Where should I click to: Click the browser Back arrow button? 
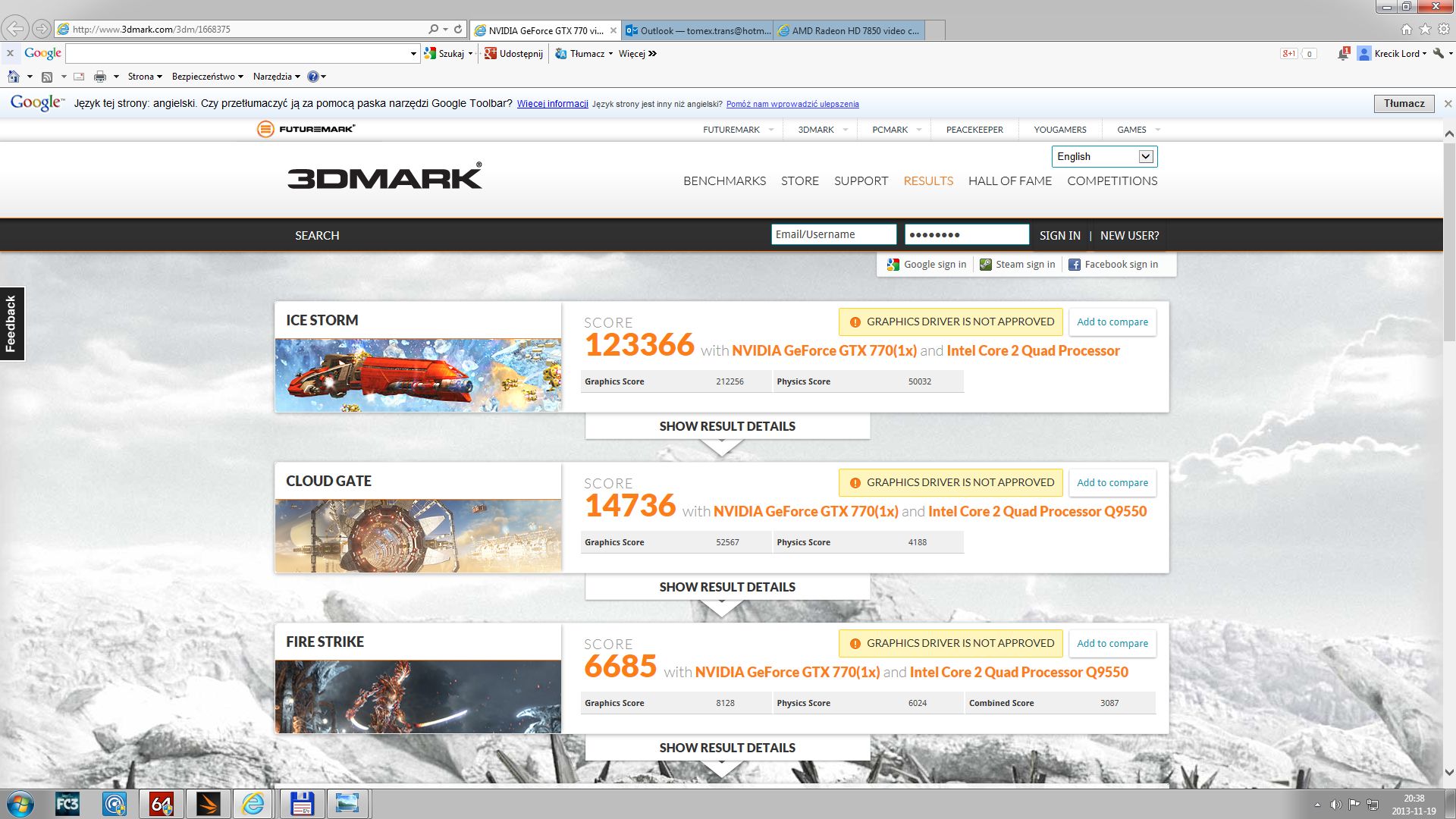15,30
